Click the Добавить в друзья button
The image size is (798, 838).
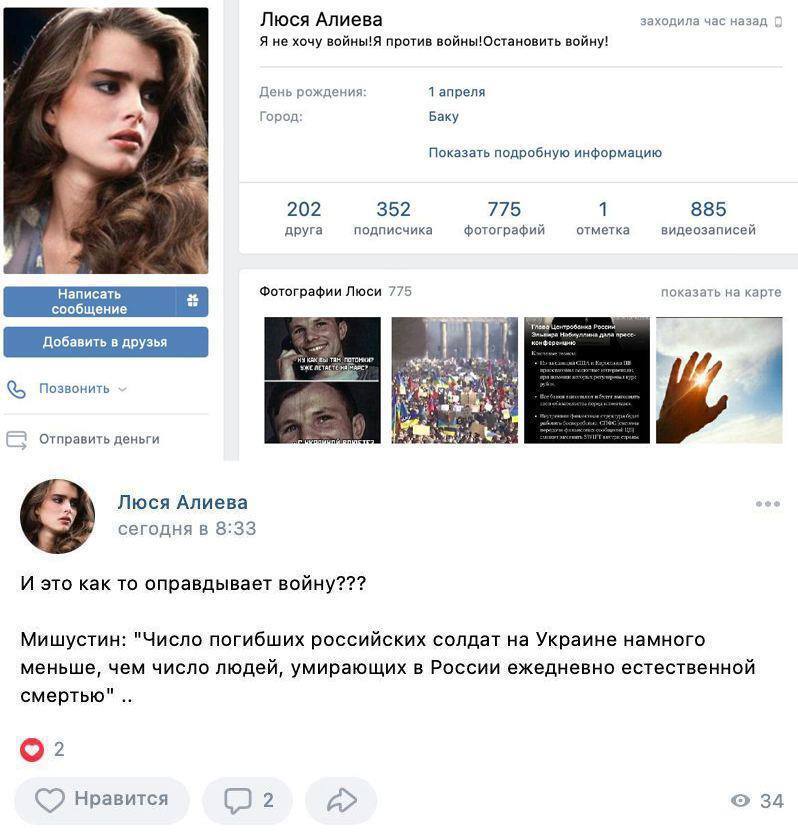[x=106, y=342]
